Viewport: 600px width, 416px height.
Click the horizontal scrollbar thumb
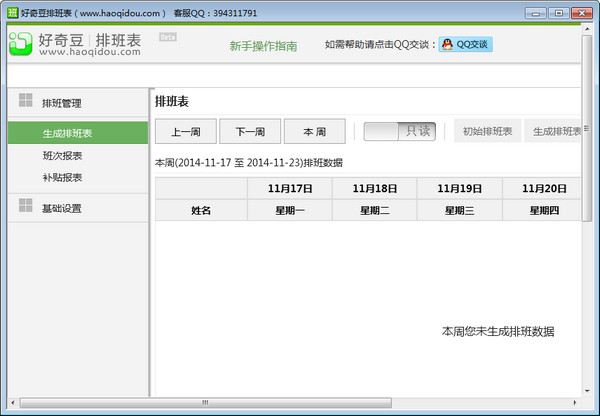(x=206, y=403)
